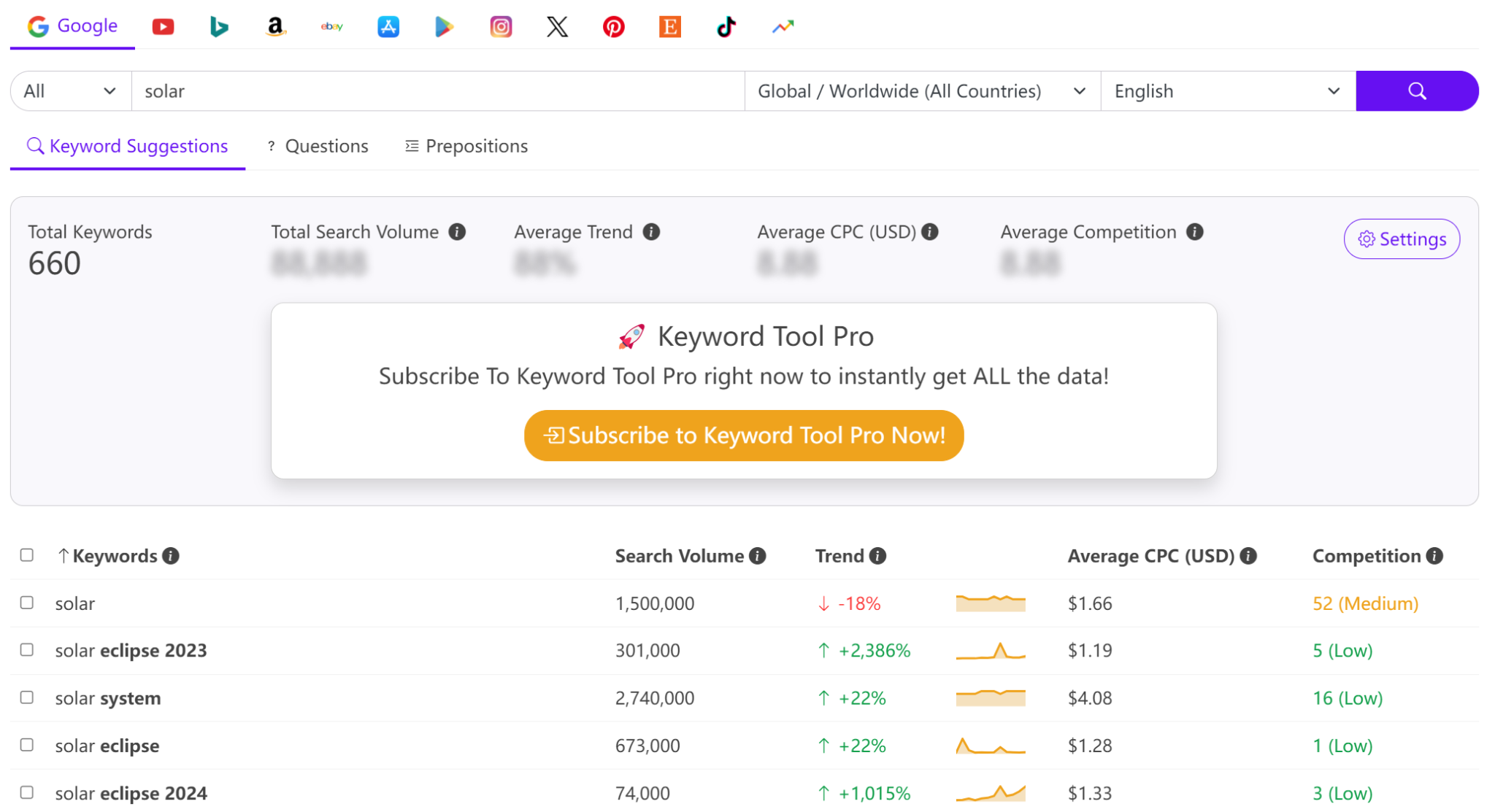
Task: Switch to the Instagram keyword source
Action: click(501, 27)
